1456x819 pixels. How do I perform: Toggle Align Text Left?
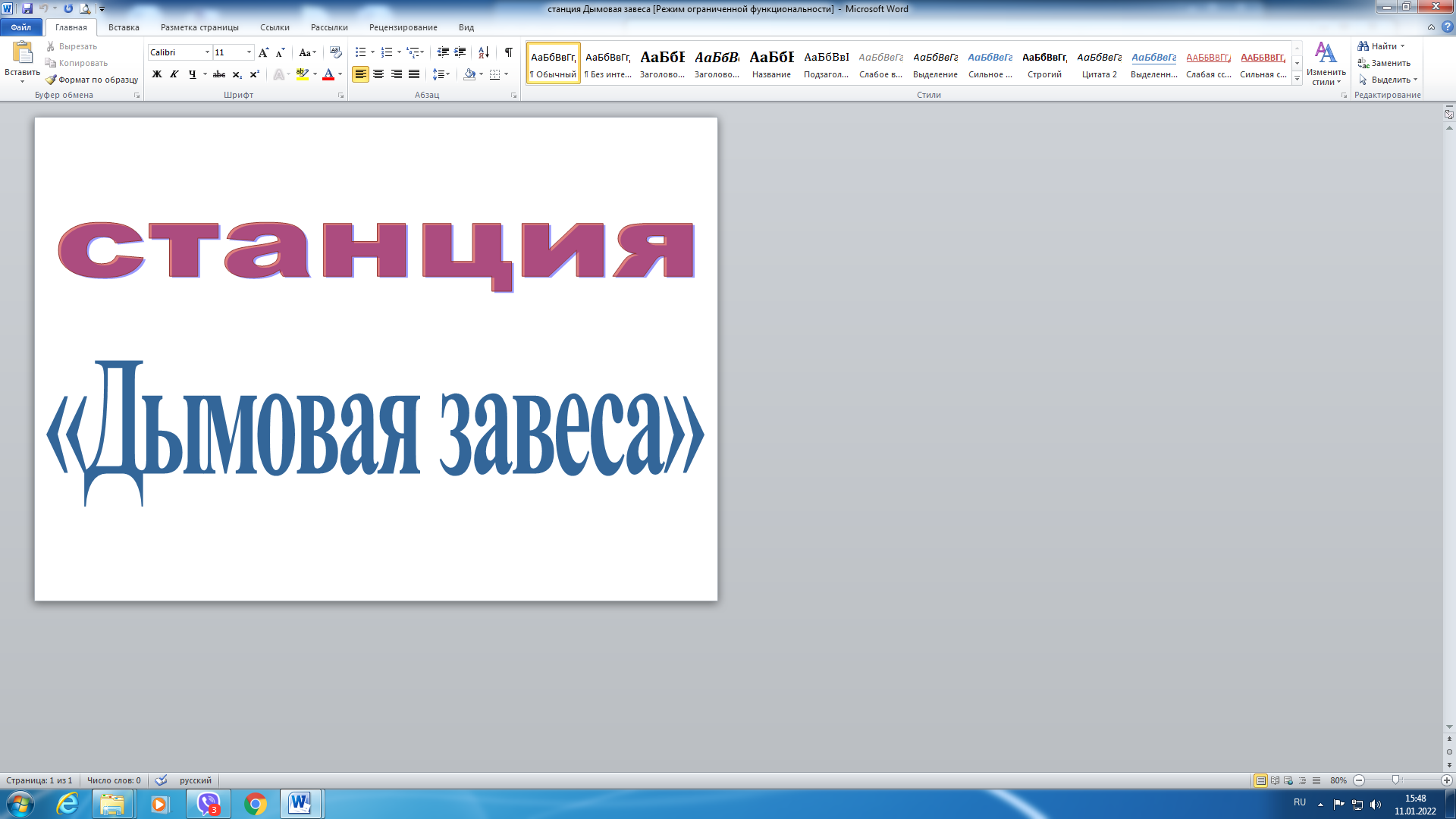coord(360,74)
